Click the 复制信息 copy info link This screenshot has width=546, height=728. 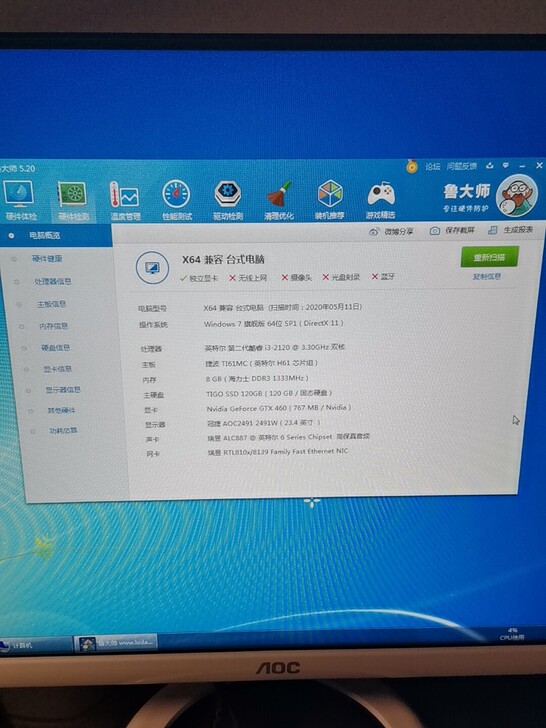point(487,277)
